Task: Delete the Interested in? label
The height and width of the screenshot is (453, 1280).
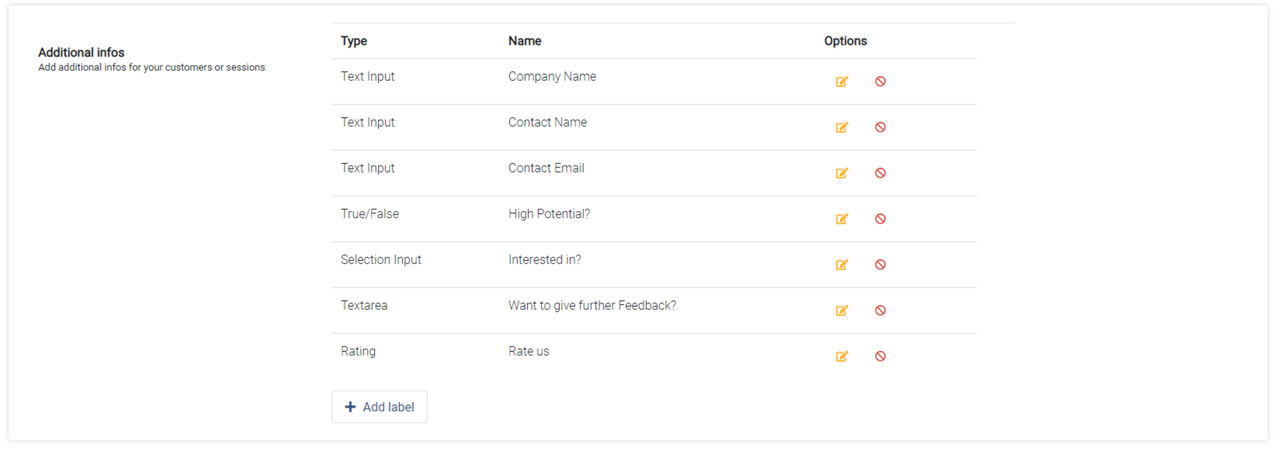Action: pyautogui.click(x=880, y=265)
